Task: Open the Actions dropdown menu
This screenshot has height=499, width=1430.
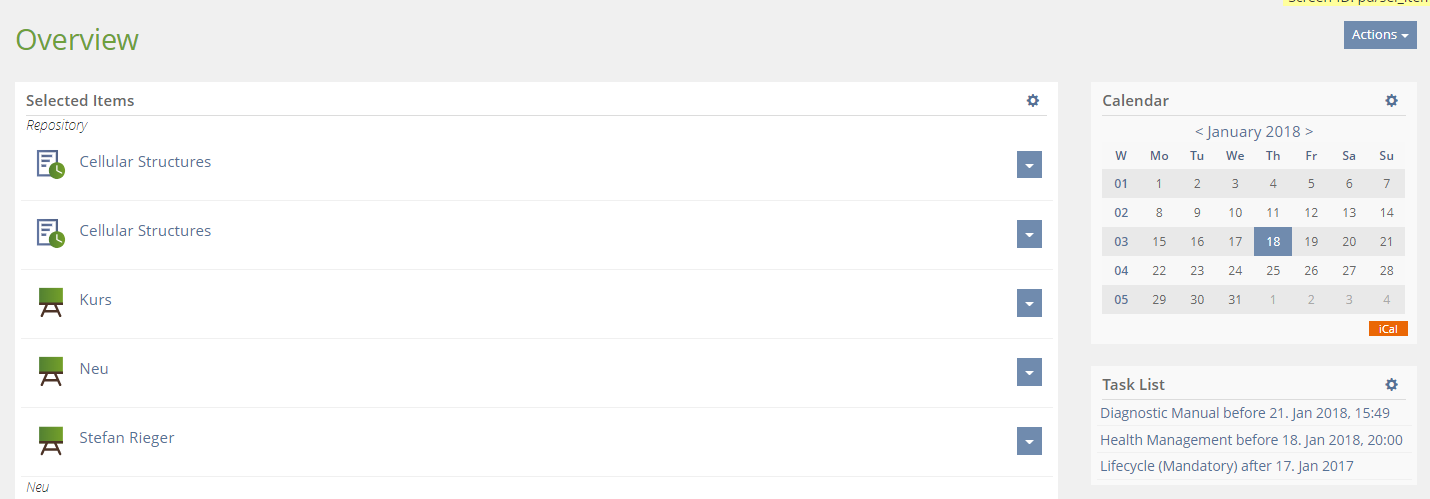Action: 1380,35
